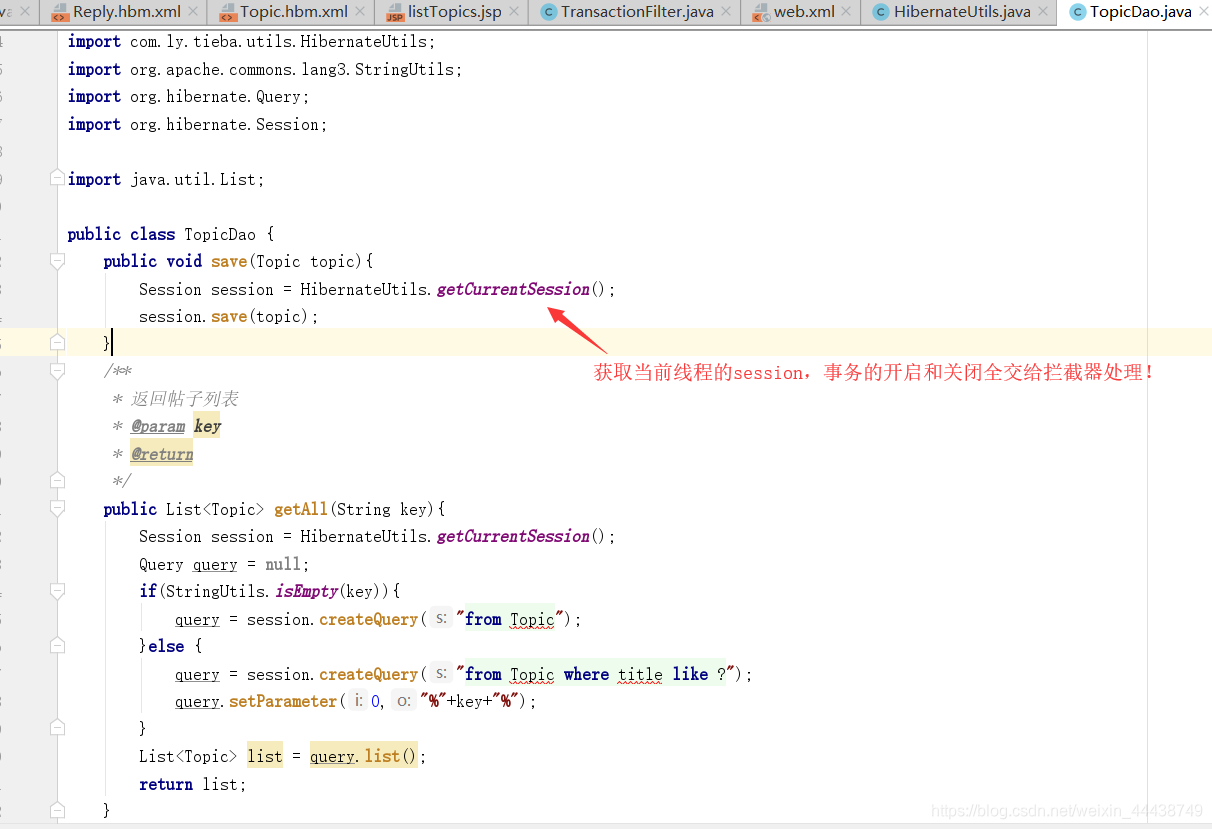Close the web.xml tab
Image resolution: width=1212 pixels, height=829 pixels.
[846, 13]
